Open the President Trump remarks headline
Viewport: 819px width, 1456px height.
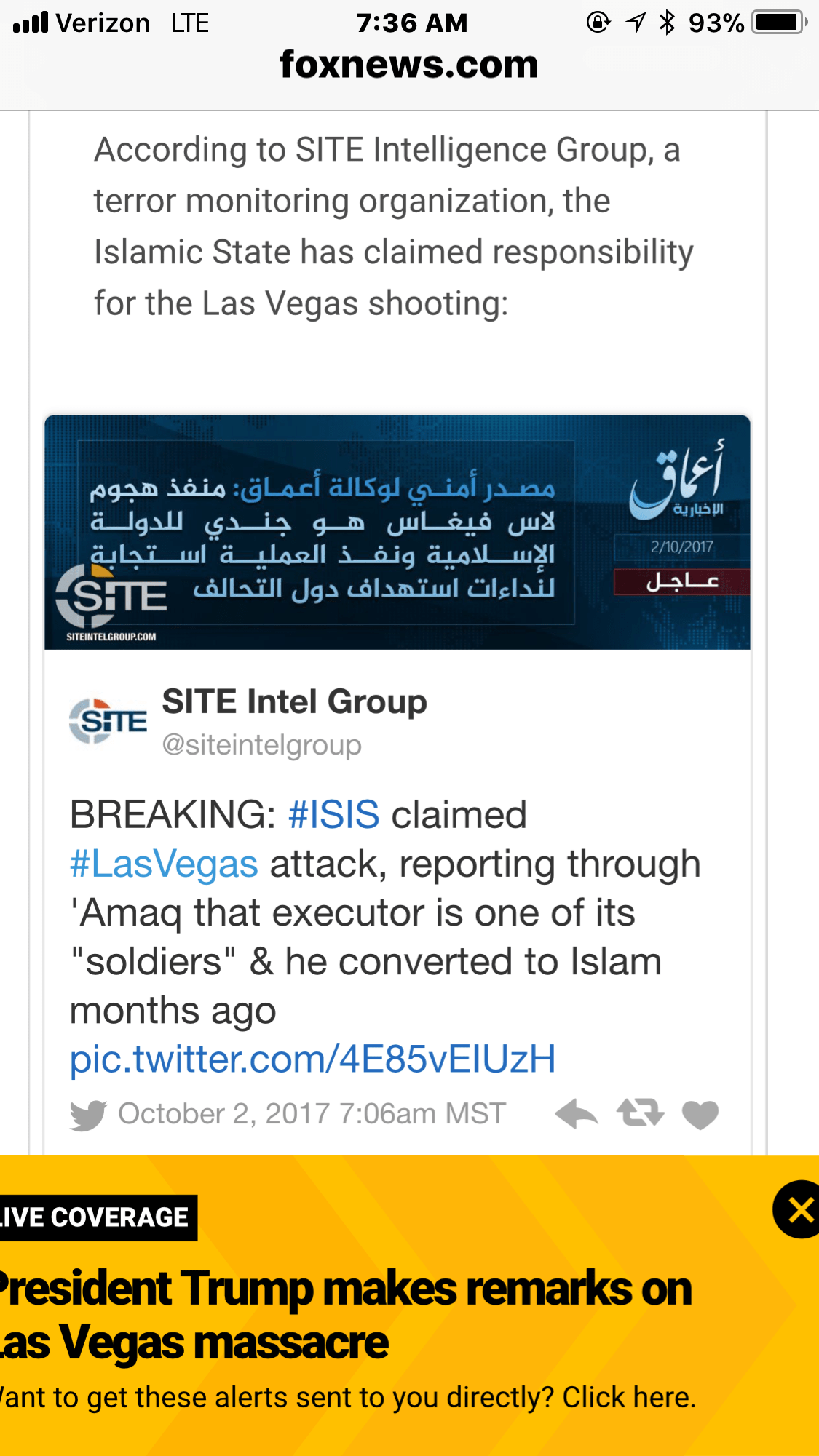pyautogui.click(x=346, y=1315)
